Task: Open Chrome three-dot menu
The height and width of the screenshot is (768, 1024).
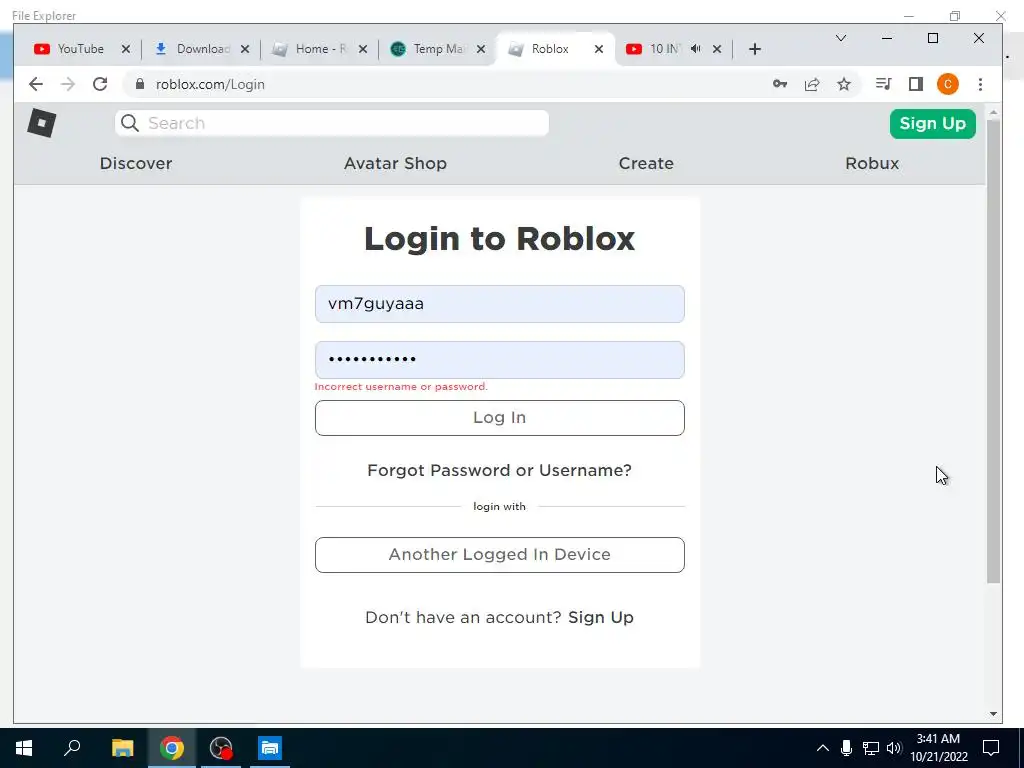Action: (980, 84)
